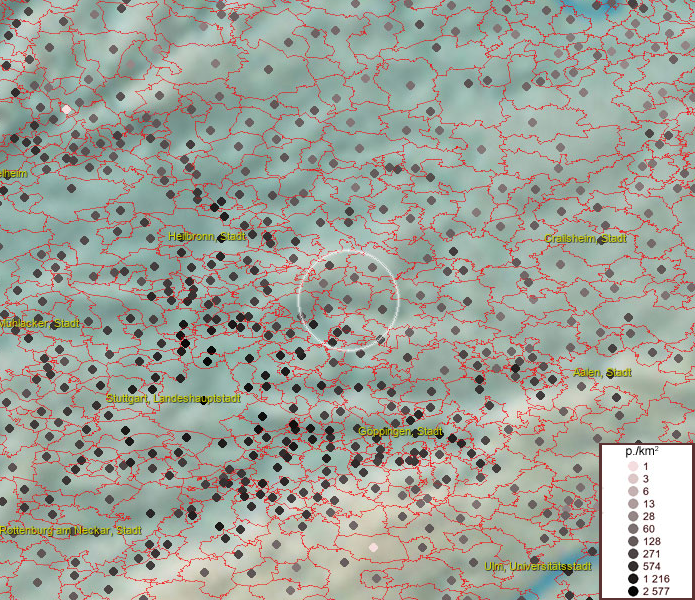Viewport: 695px width, 600px height.
Task: Click the legend dot labeled 574
Action: tap(632, 566)
